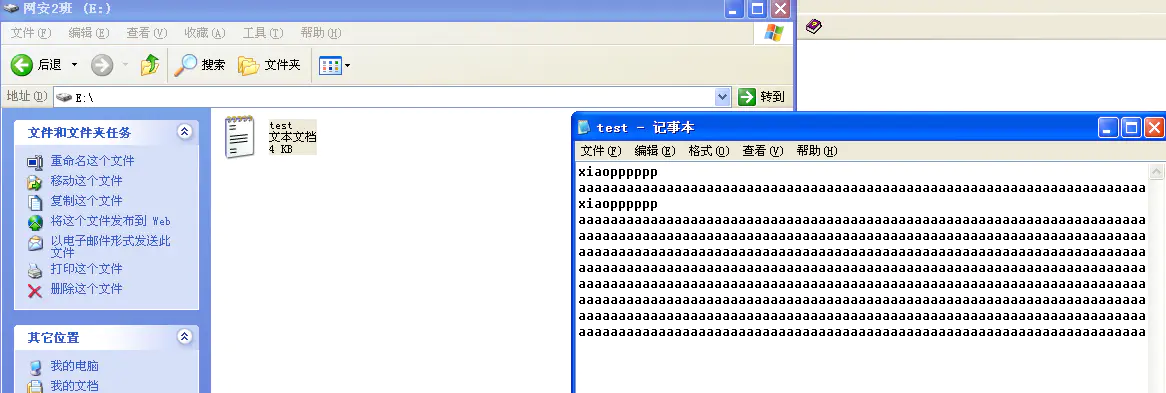Open Notepad's Format (格式) menu
The width and height of the screenshot is (1166, 393).
click(x=709, y=151)
